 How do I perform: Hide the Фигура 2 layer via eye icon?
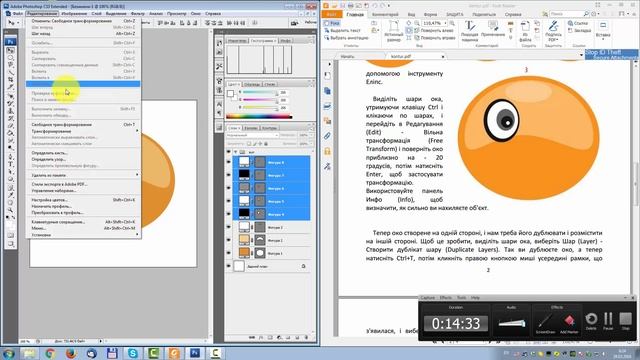point(229,240)
